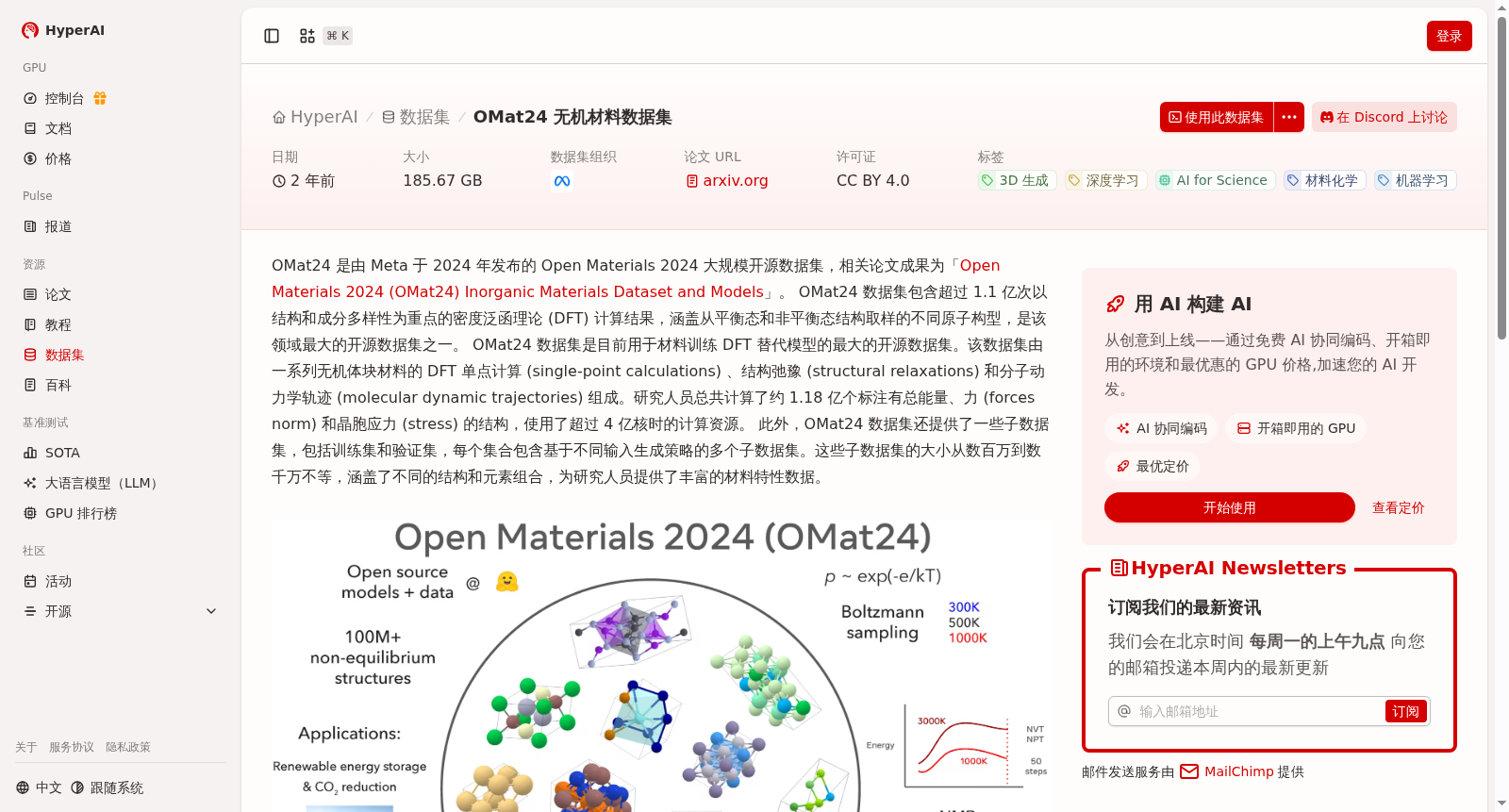Viewport: 1509px width, 812px height.
Task: Open the three-dots more options menu
Action: [x=1289, y=117]
